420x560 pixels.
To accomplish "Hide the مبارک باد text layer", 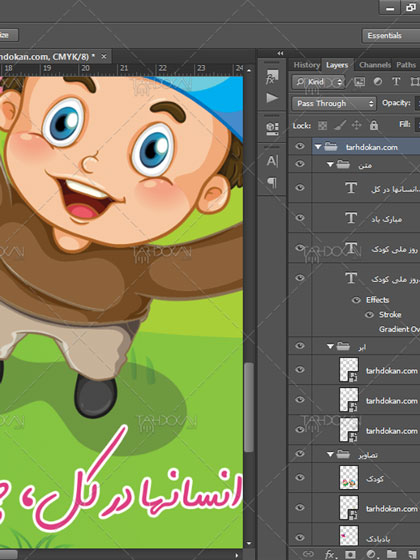I will pos(300,218).
